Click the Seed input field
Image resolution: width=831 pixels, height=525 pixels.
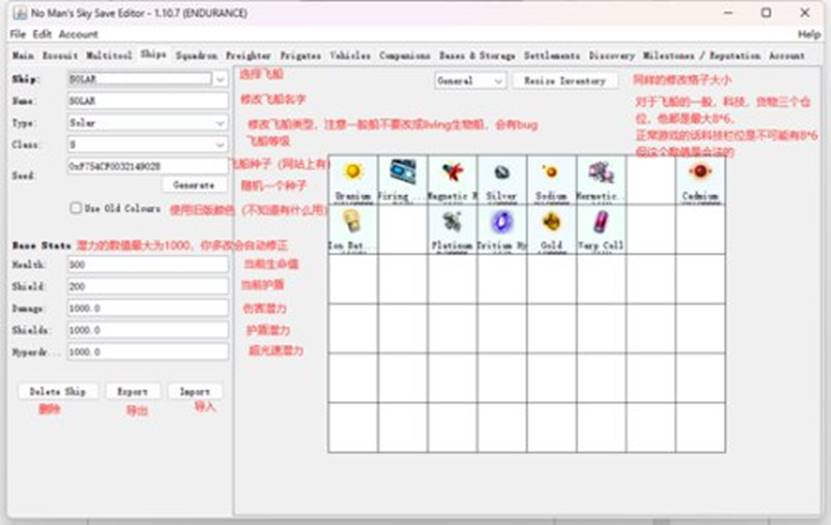click(x=148, y=166)
